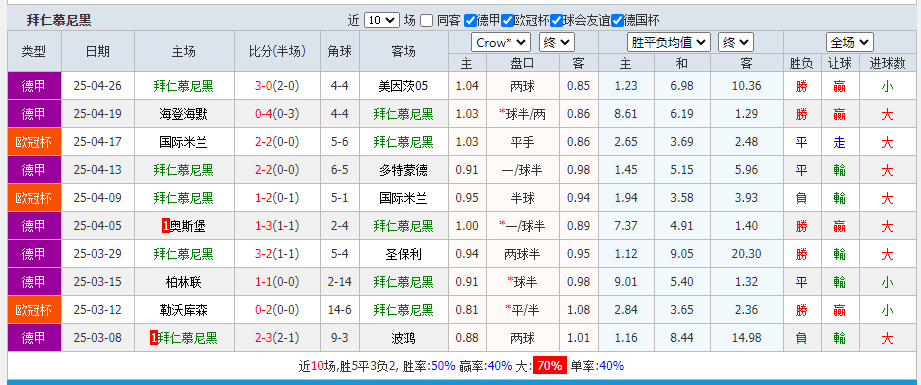Click the 1-3(1-1) score

(x=277, y=226)
